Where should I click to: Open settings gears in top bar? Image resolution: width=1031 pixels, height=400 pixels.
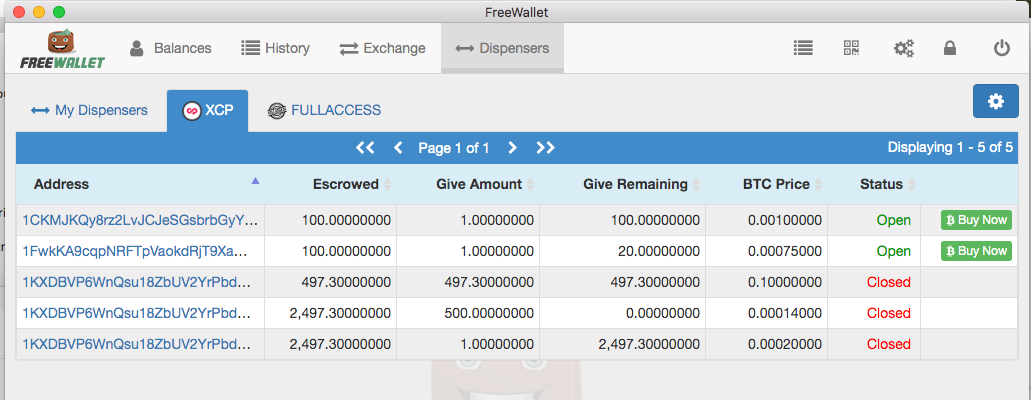click(903, 48)
